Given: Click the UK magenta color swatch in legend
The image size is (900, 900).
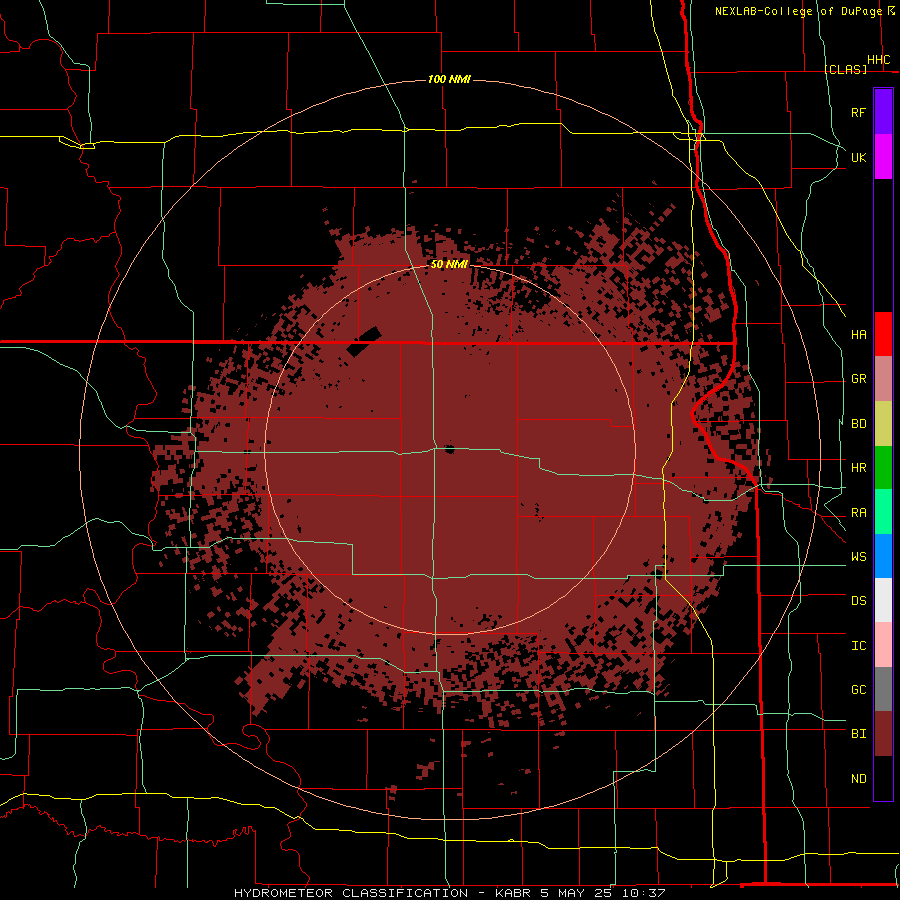Looking at the screenshot, I should click(883, 157).
